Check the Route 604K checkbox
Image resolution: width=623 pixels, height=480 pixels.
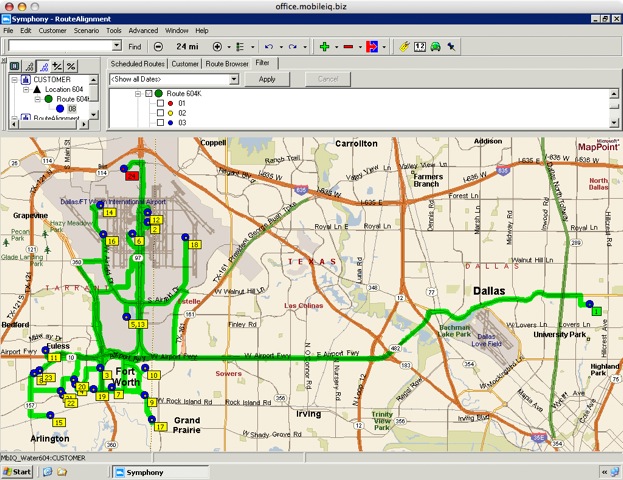click(148, 93)
